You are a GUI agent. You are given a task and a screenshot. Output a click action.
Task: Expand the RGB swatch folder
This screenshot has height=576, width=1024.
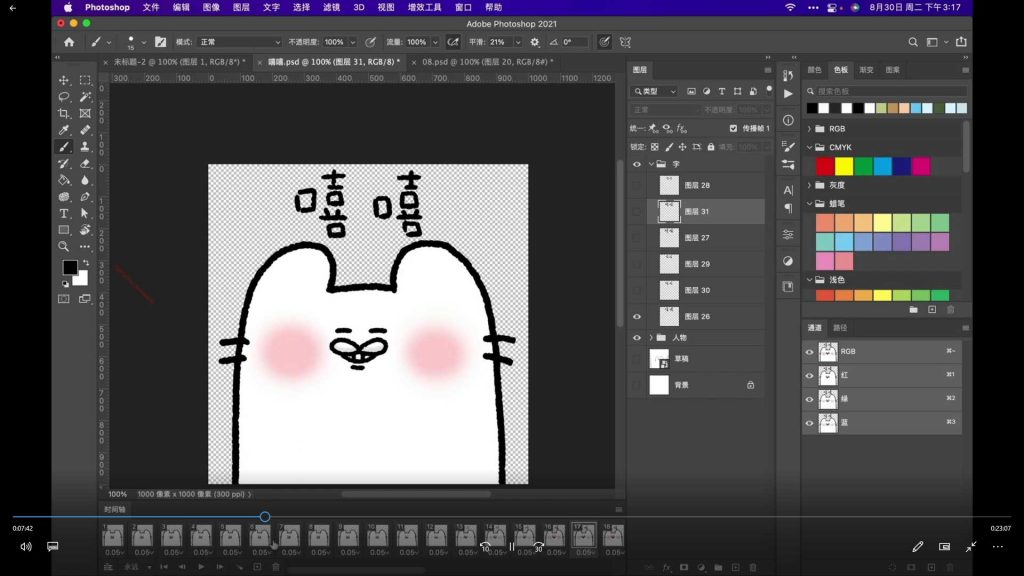809,129
